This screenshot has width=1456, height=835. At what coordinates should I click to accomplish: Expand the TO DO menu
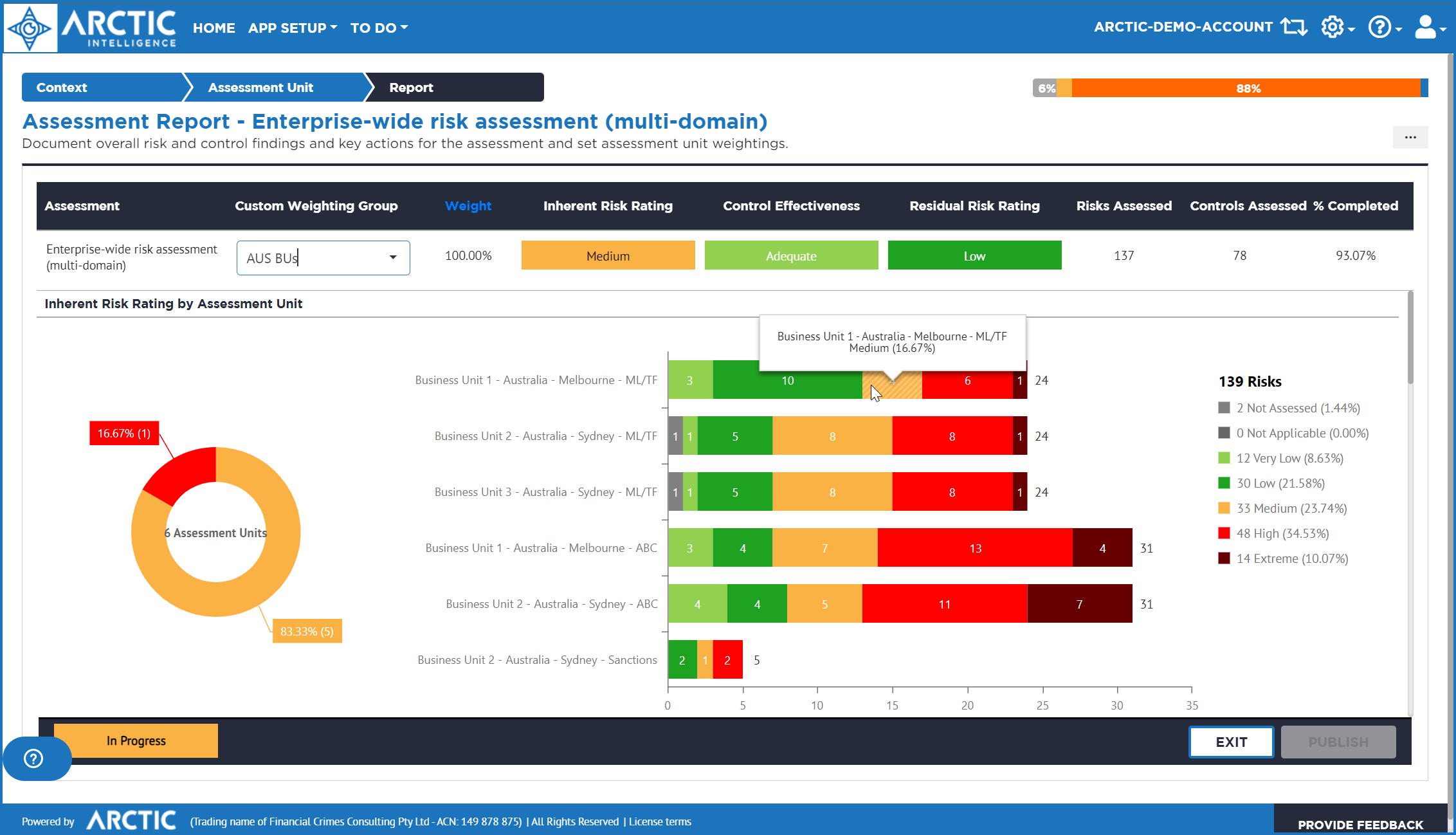379,28
